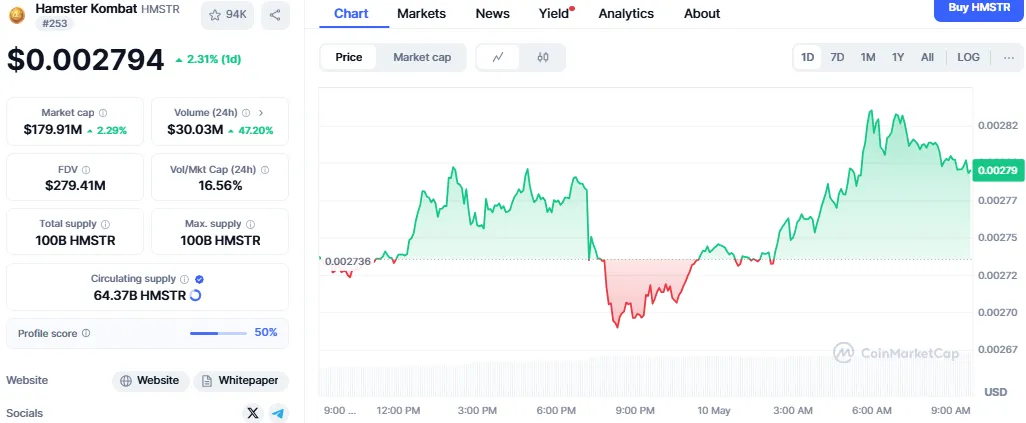Viewport: 1026px width, 423px height.
Task: Select the Price chart toggle
Action: click(349, 58)
